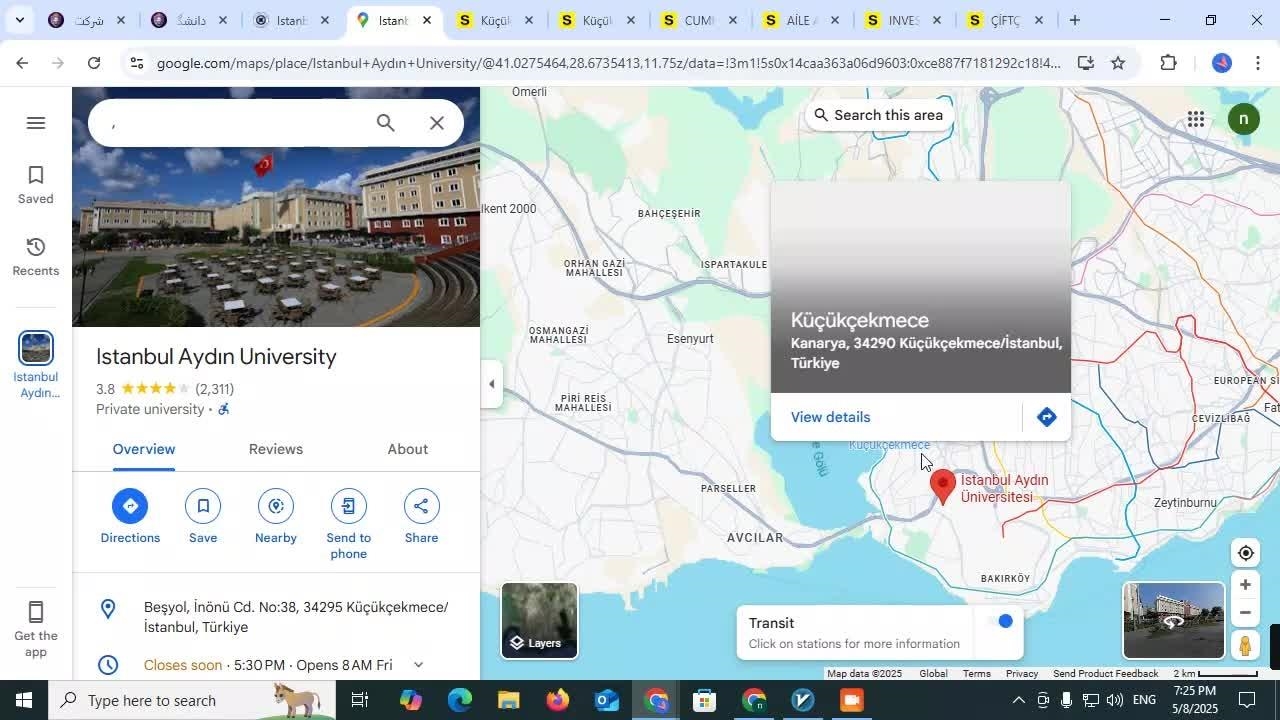The image size is (1280, 720).
Task: Open the Layers map thumbnail
Action: point(539,620)
